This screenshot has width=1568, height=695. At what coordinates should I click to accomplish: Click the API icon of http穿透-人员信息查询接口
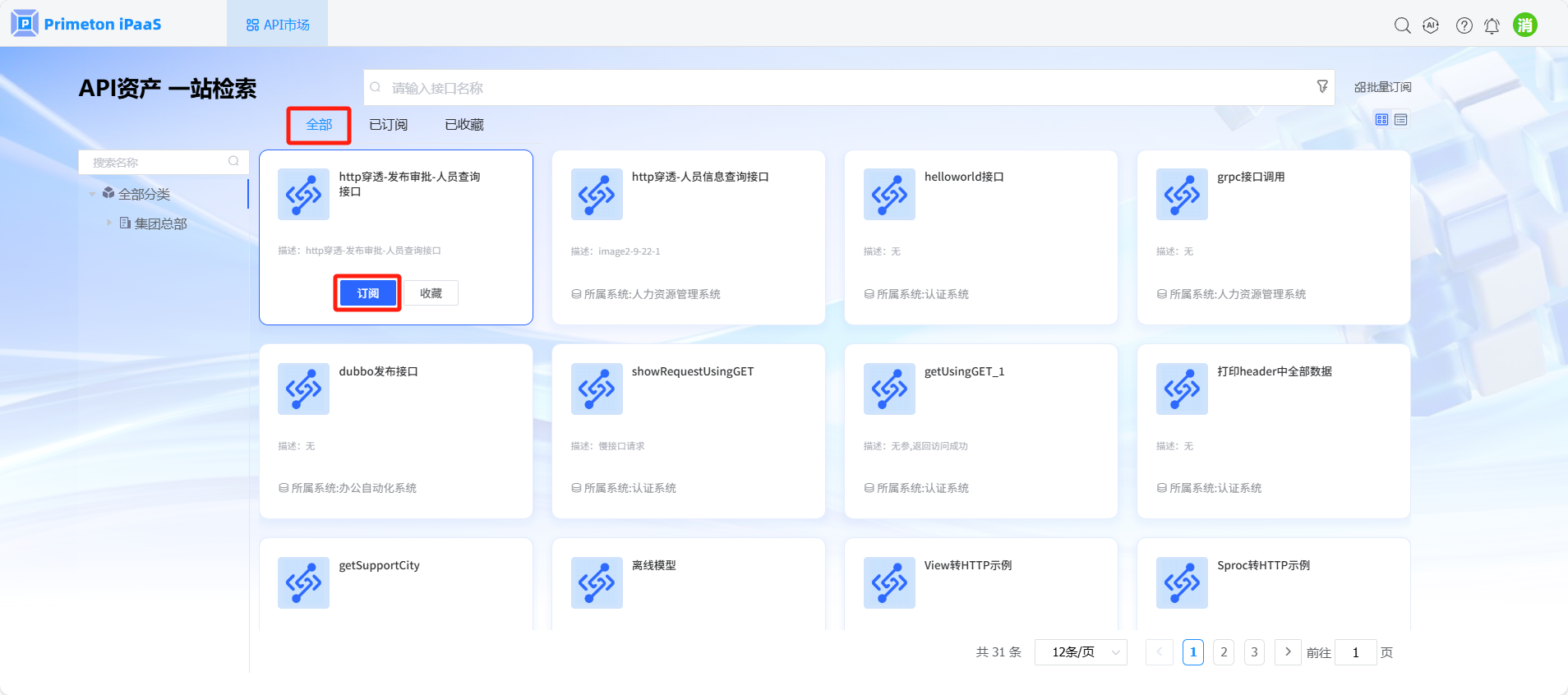(597, 194)
